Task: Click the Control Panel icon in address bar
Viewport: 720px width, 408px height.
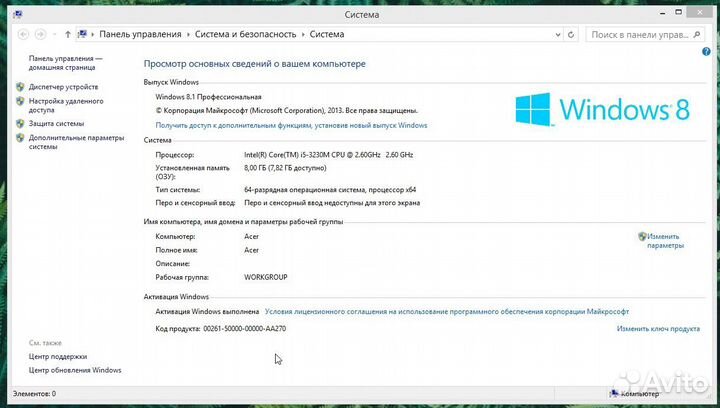Action: click(x=82, y=34)
